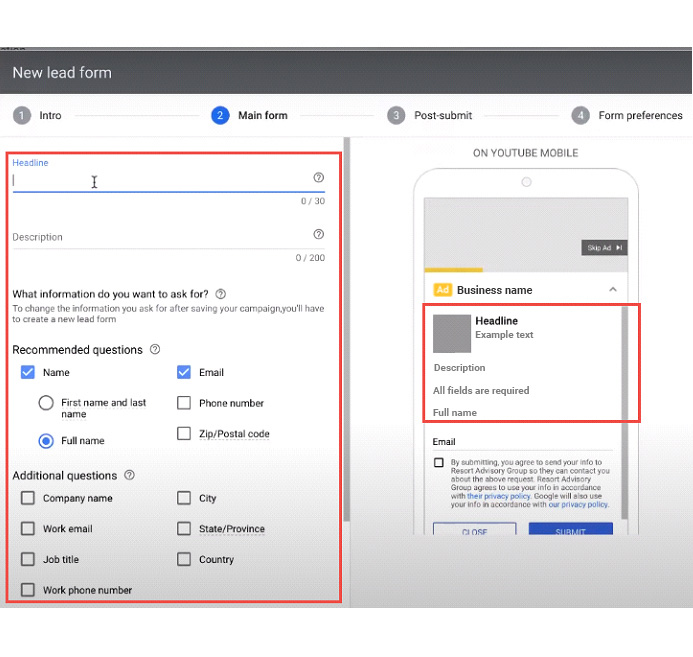The width and height of the screenshot is (693, 657).
Task: Check the Job title checkbox
Action: (x=27, y=559)
